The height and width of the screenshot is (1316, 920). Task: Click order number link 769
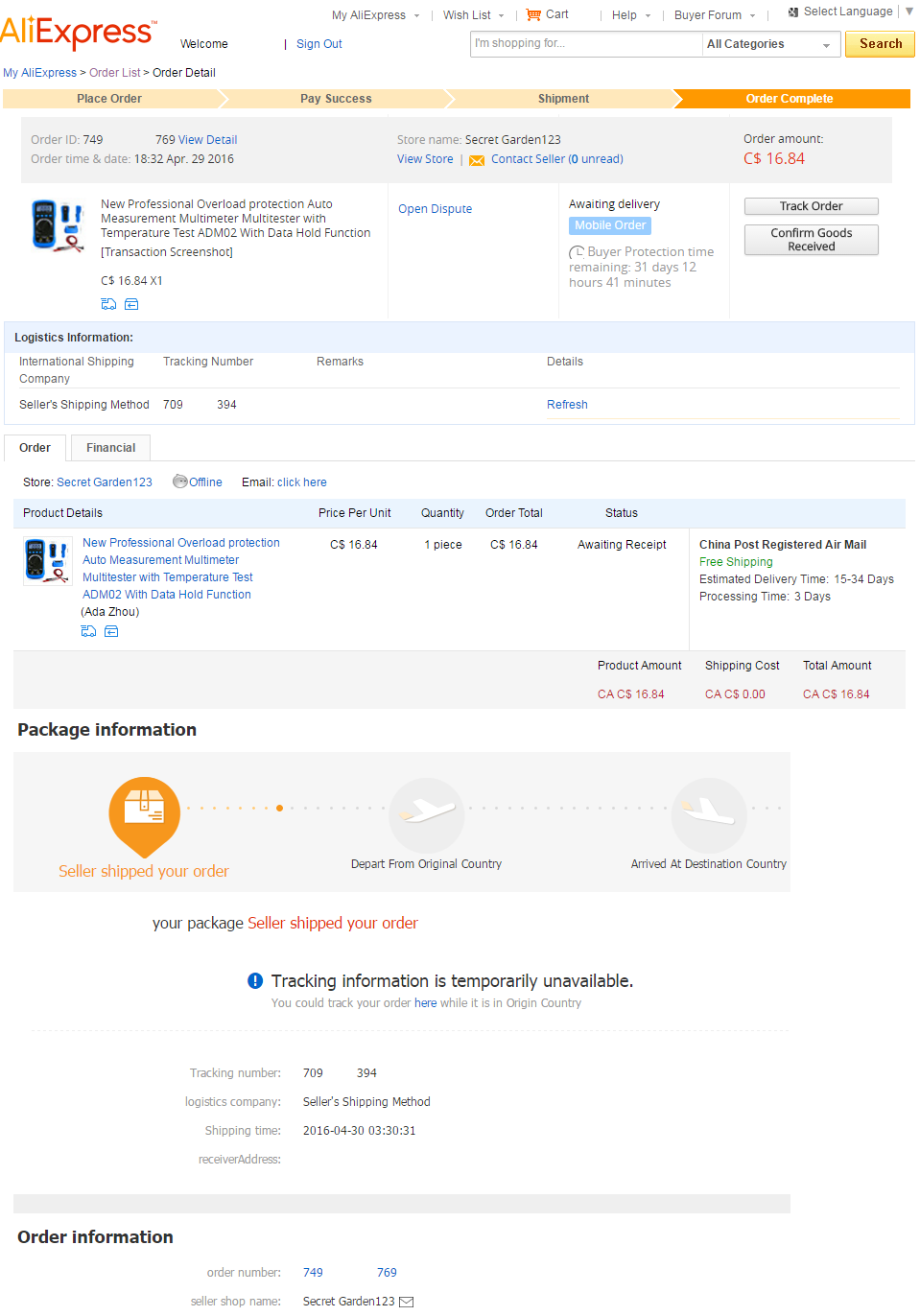[387, 1273]
